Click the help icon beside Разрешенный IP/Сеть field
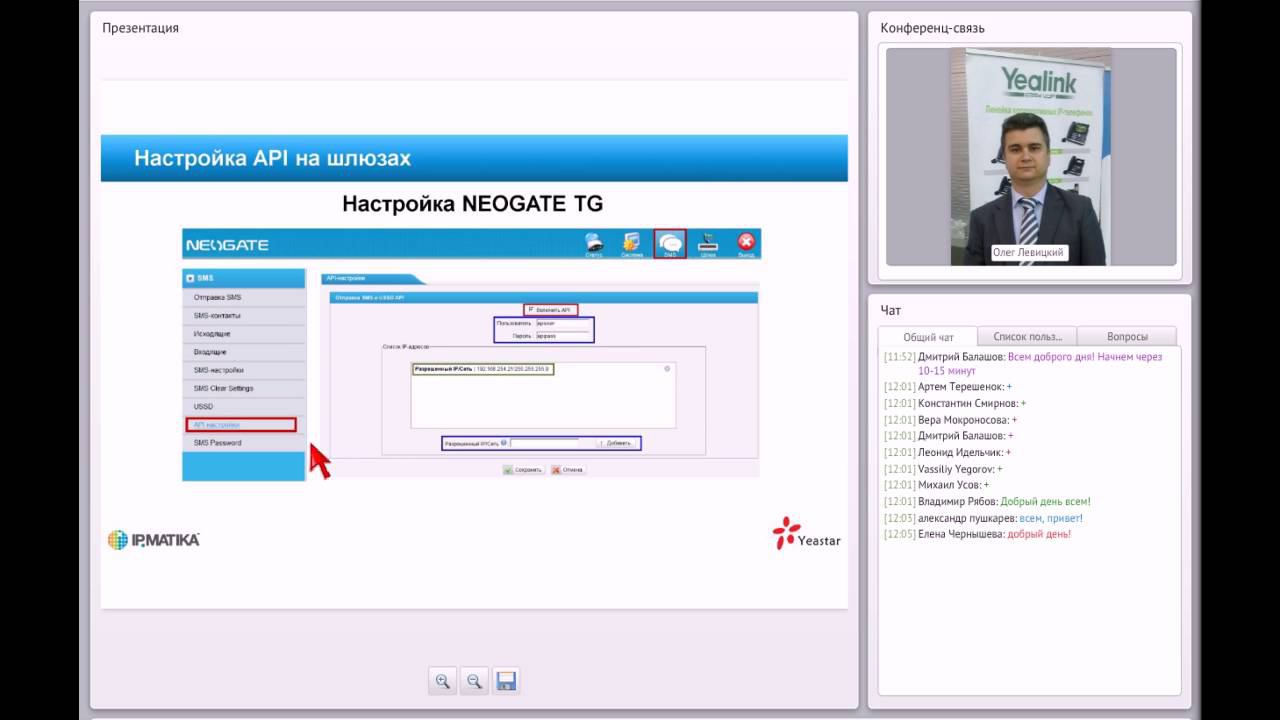 coord(504,442)
